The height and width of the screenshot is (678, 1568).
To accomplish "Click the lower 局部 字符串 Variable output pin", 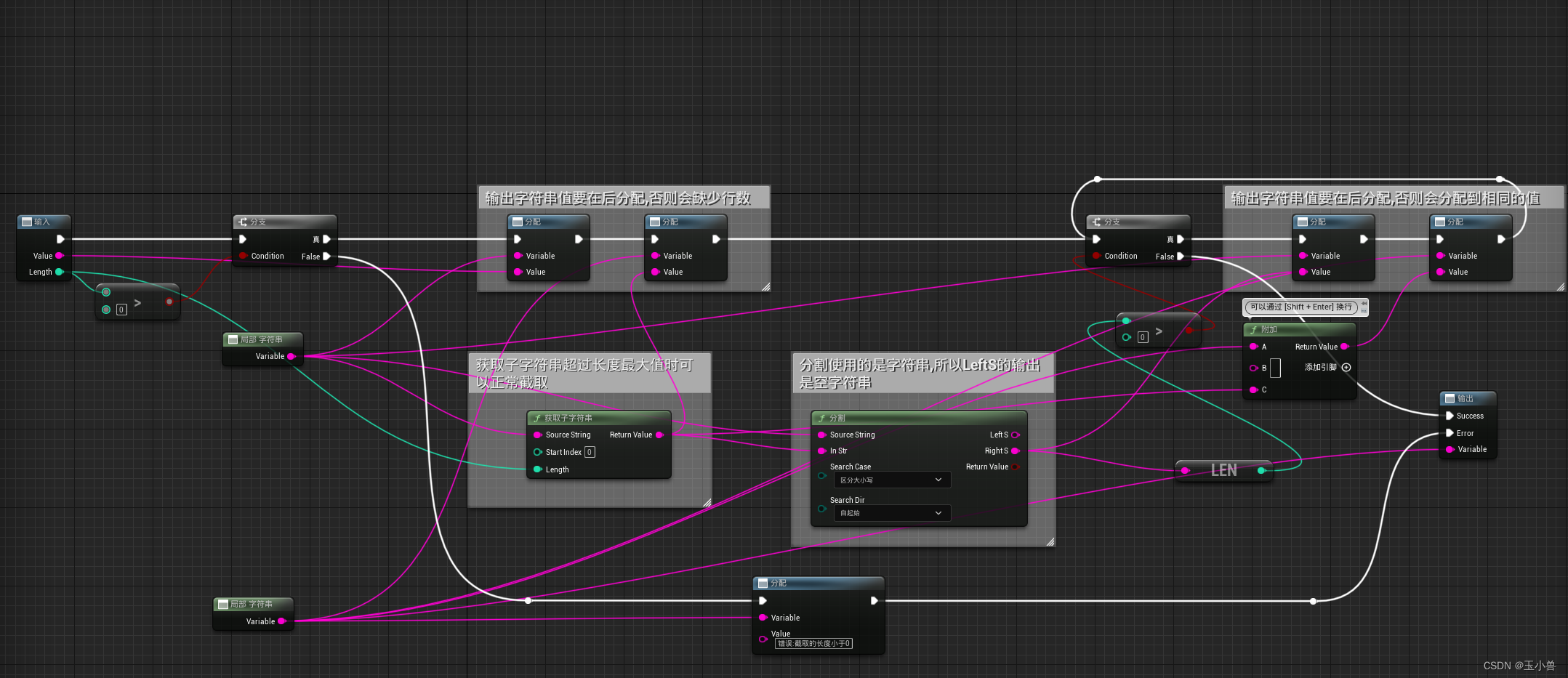I will (x=282, y=621).
